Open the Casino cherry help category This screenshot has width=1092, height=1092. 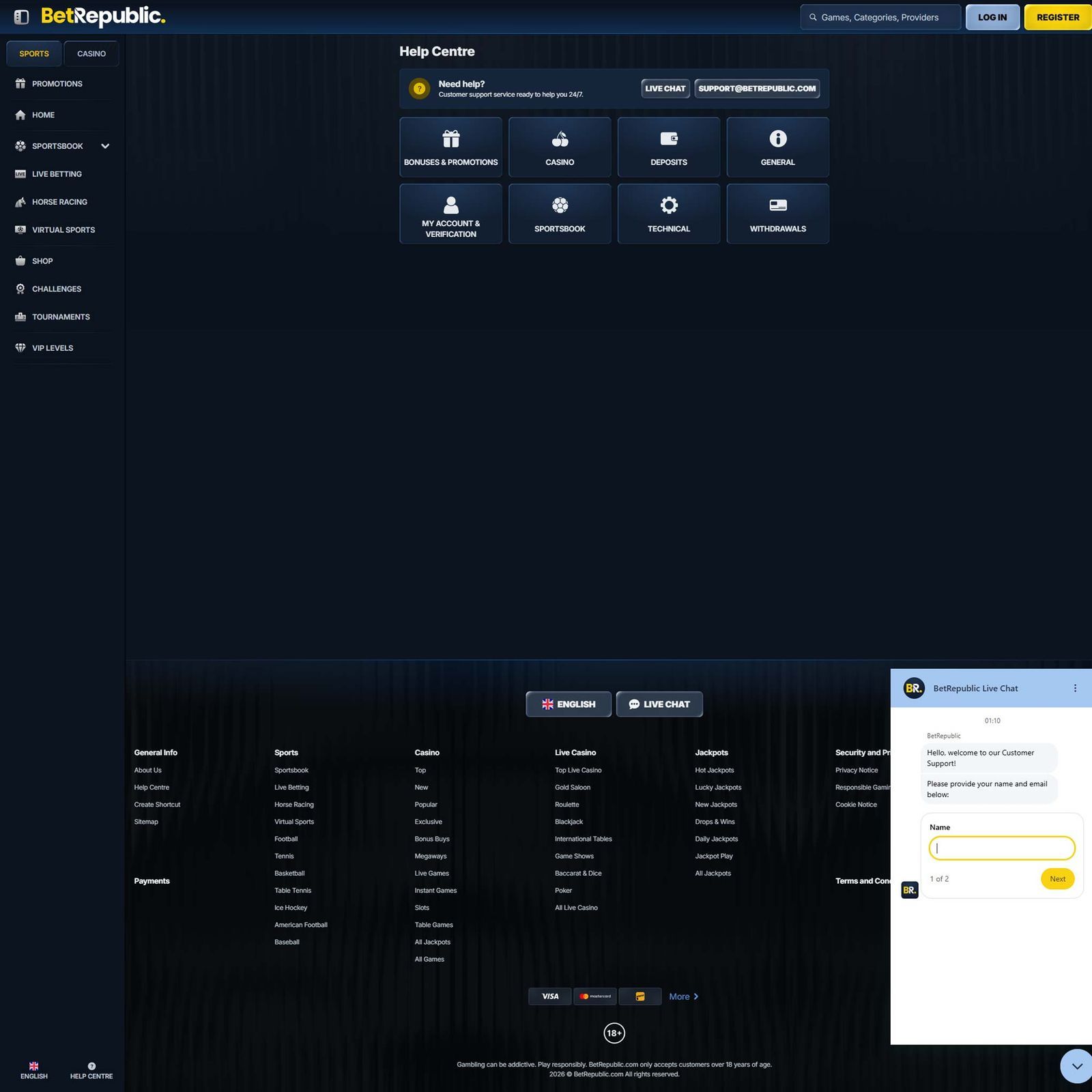[560, 147]
